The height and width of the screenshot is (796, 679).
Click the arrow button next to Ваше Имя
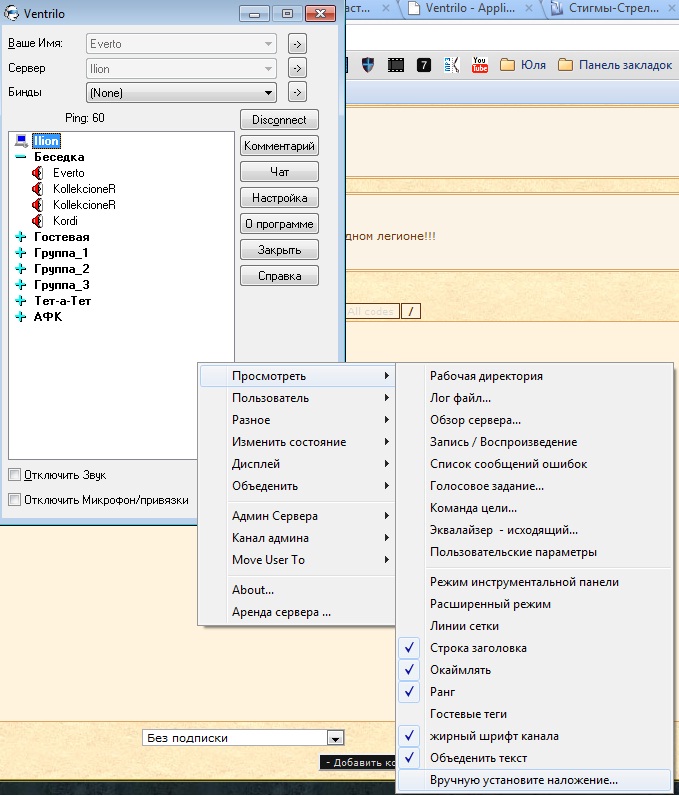tap(297, 44)
